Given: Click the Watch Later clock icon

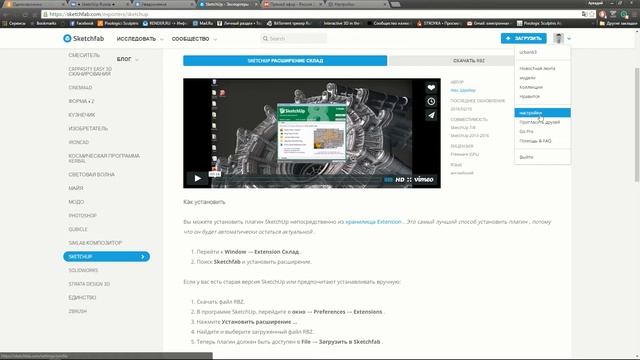Looking at the screenshot, I should pos(431,101).
